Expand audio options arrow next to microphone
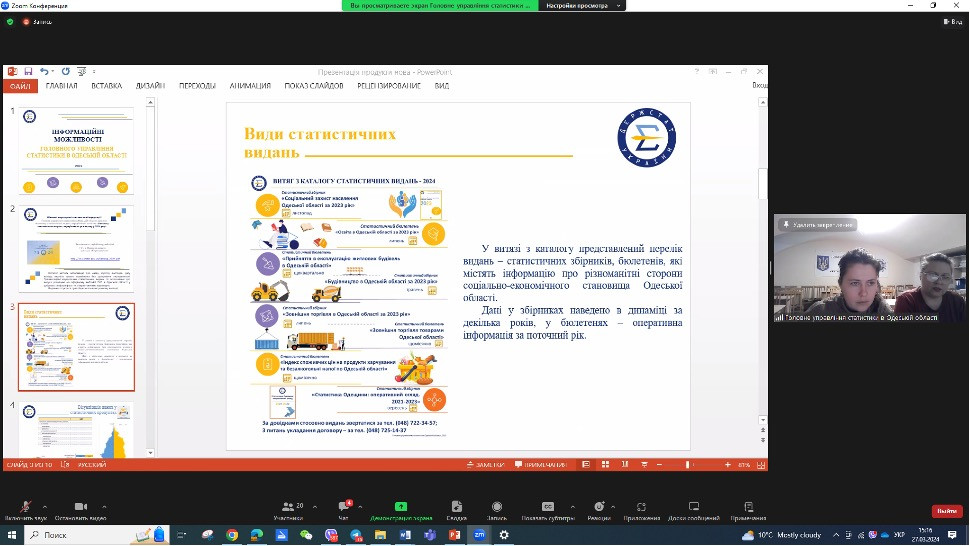The height and width of the screenshot is (546, 970). click(x=45, y=506)
